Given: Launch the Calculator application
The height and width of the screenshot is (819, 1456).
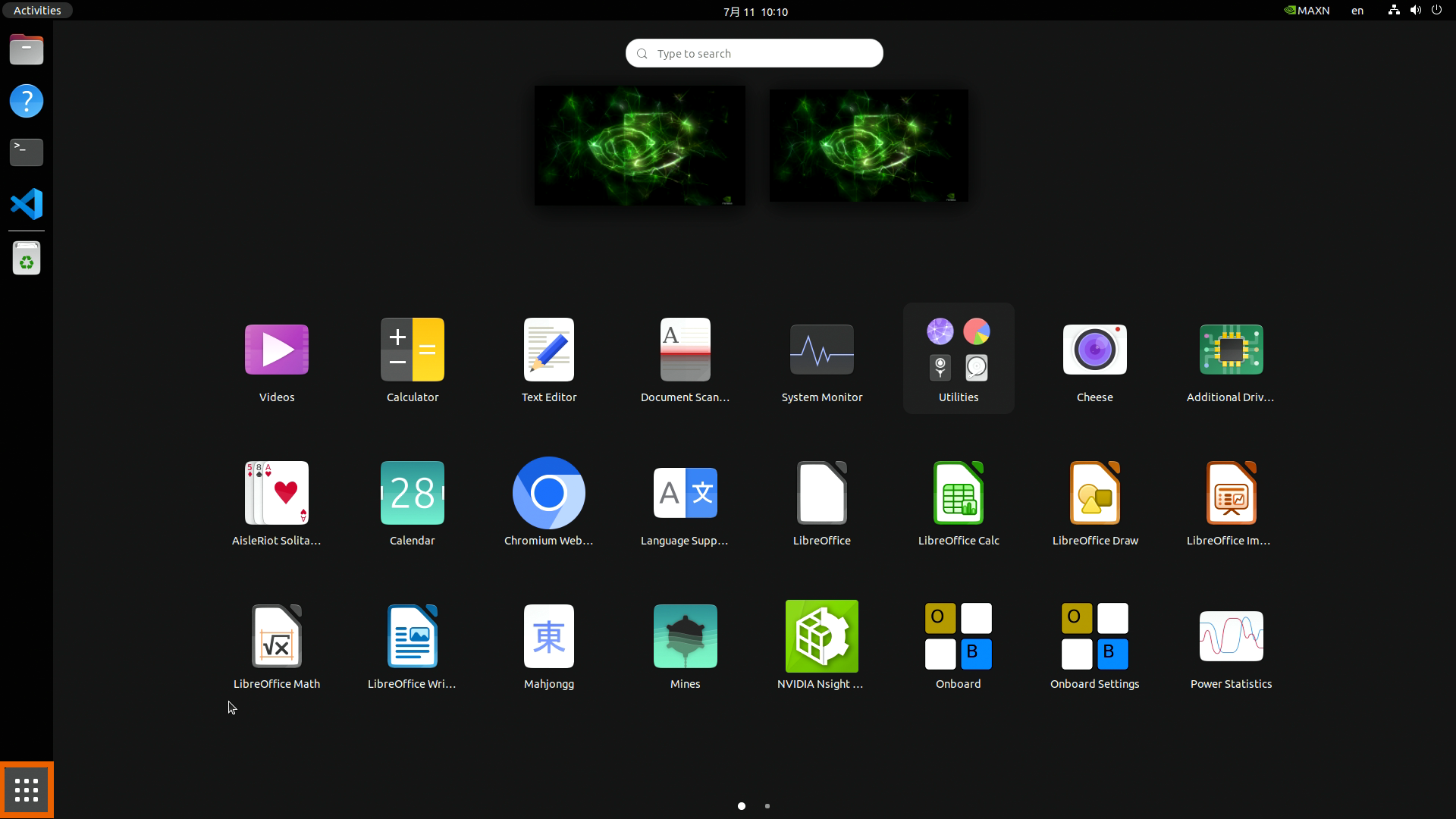Looking at the screenshot, I should coord(412,350).
